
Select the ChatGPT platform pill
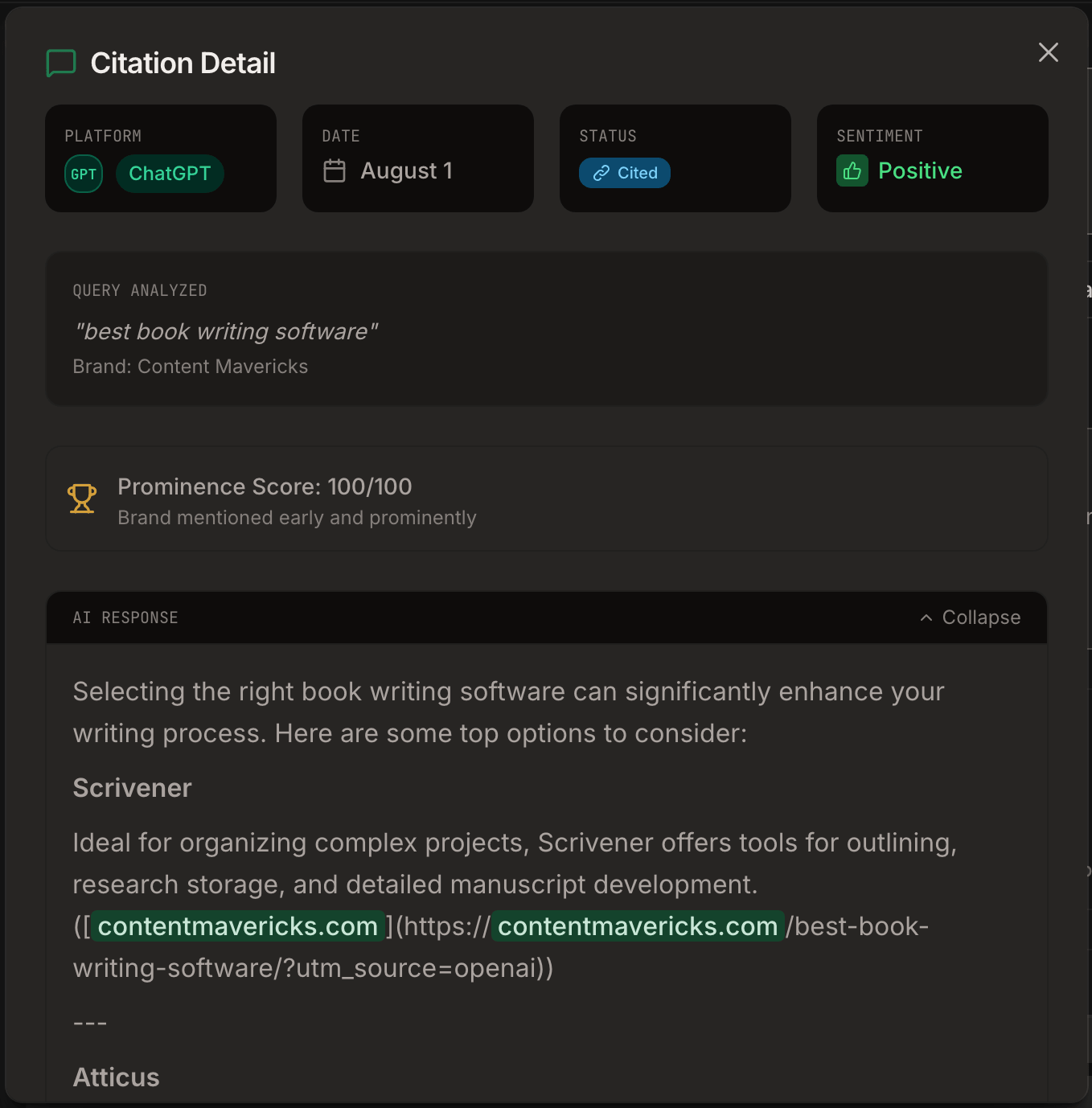tap(170, 174)
